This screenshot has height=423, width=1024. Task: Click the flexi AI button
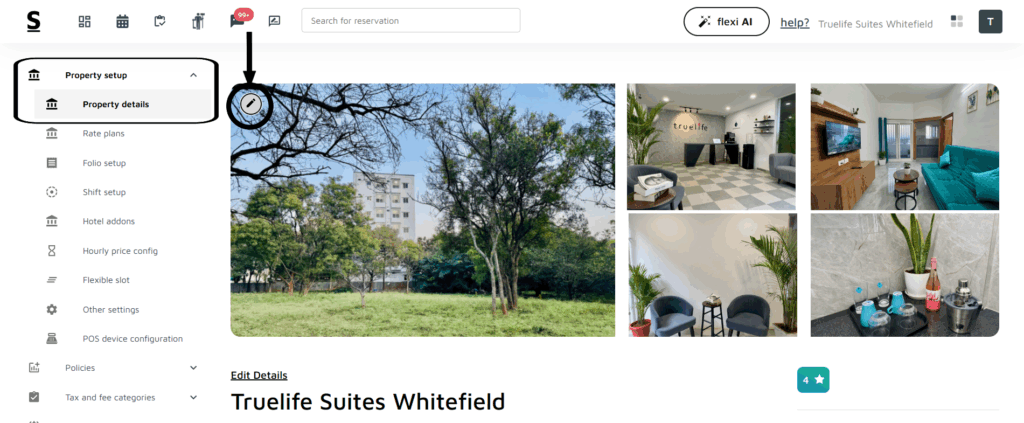coord(726,22)
